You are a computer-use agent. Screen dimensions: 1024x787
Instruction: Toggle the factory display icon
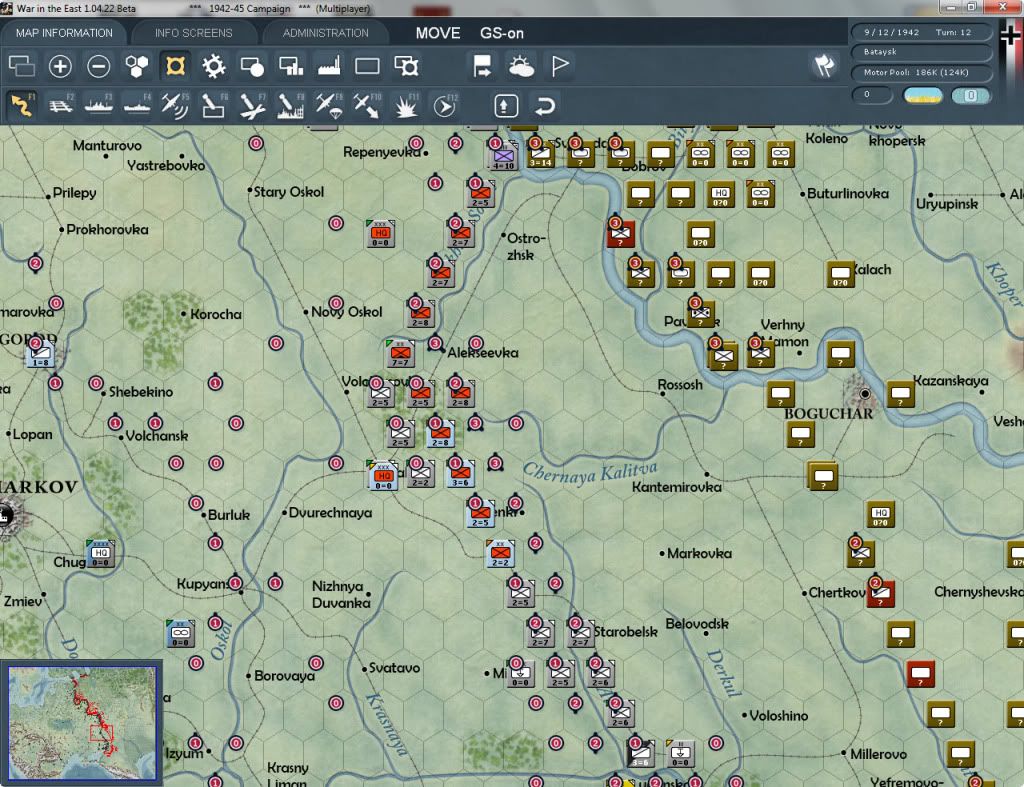point(329,66)
